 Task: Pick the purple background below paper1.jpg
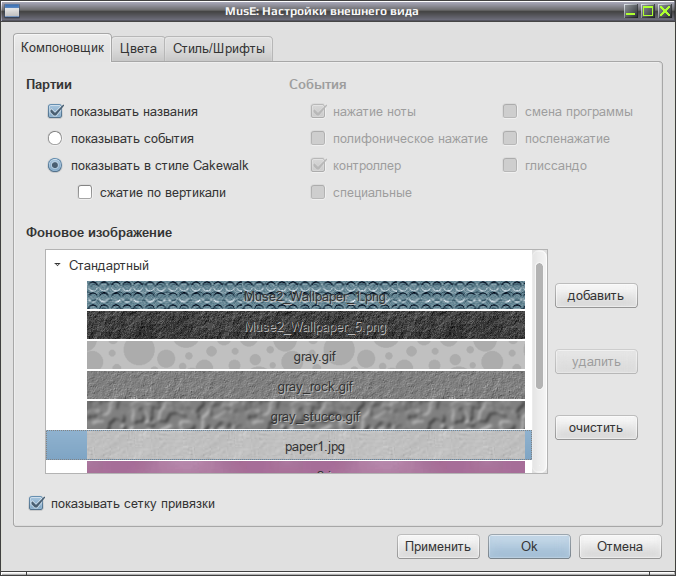(x=306, y=467)
